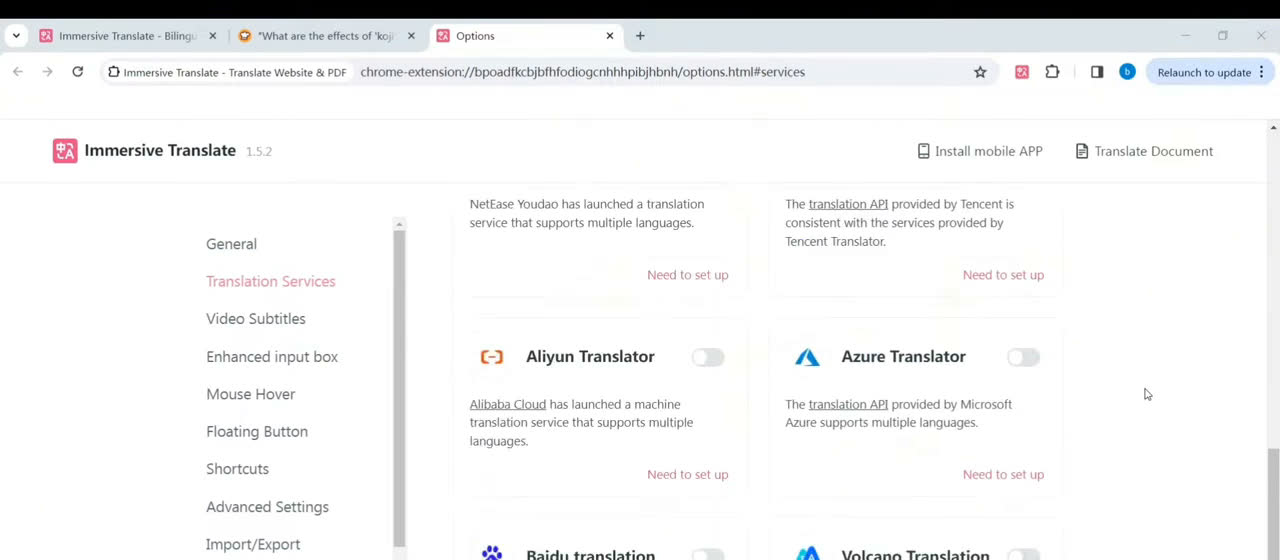Open Floating Button settings

[x=257, y=432]
